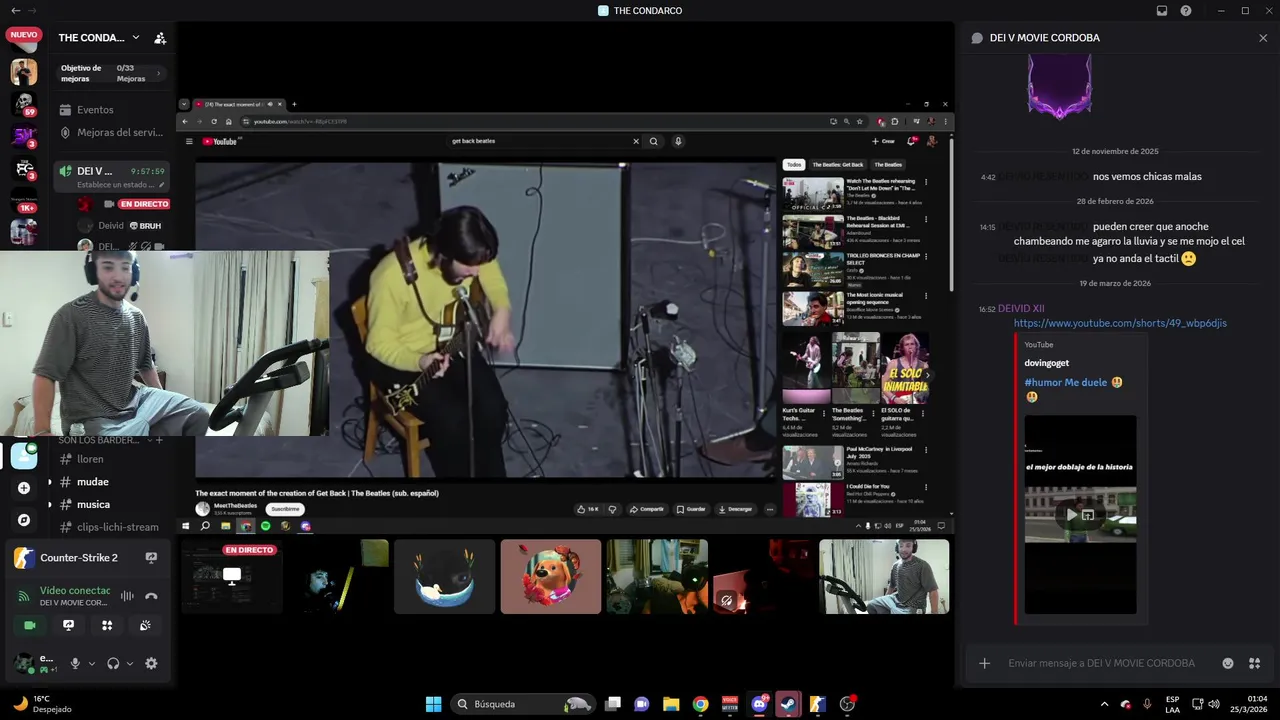Viewport: 1280px width, 720px height.
Task: Click Compartir under the streamed video
Action: pyautogui.click(x=647, y=509)
